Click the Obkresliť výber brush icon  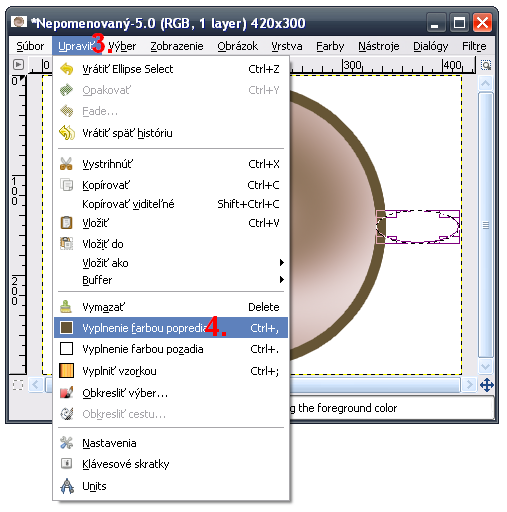[x=66, y=393]
